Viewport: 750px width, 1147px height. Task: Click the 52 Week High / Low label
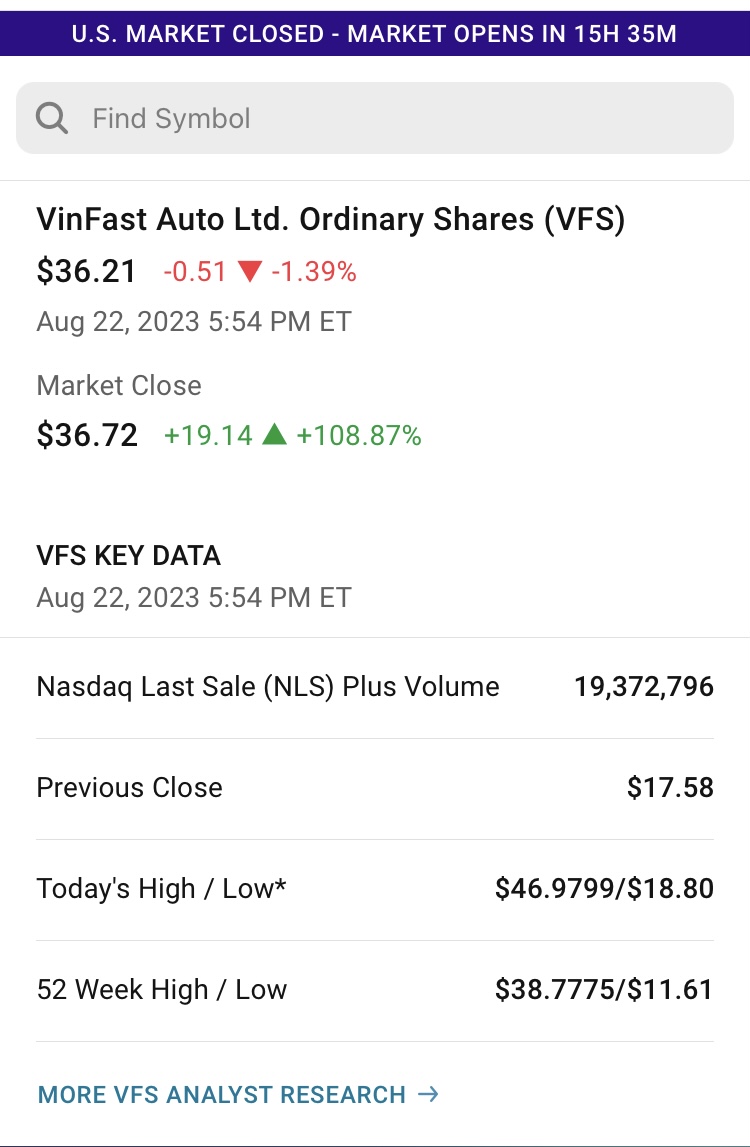click(161, 990)
